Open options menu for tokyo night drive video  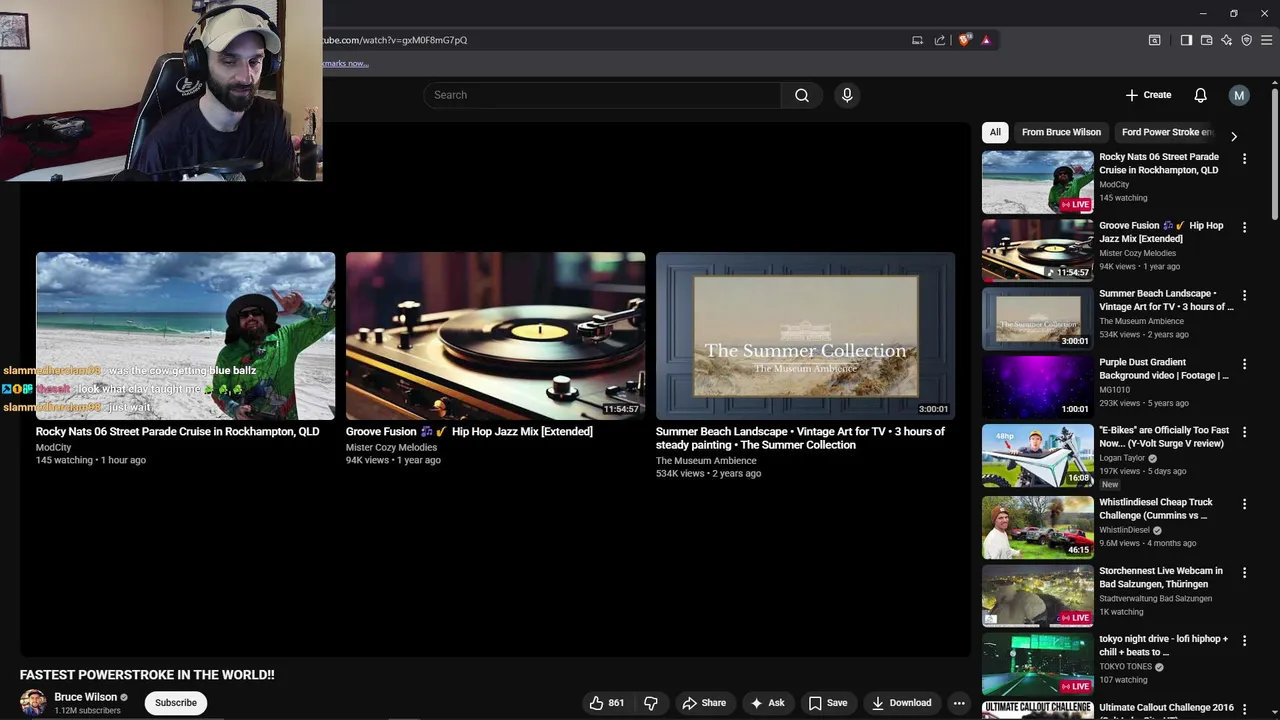1244,641
